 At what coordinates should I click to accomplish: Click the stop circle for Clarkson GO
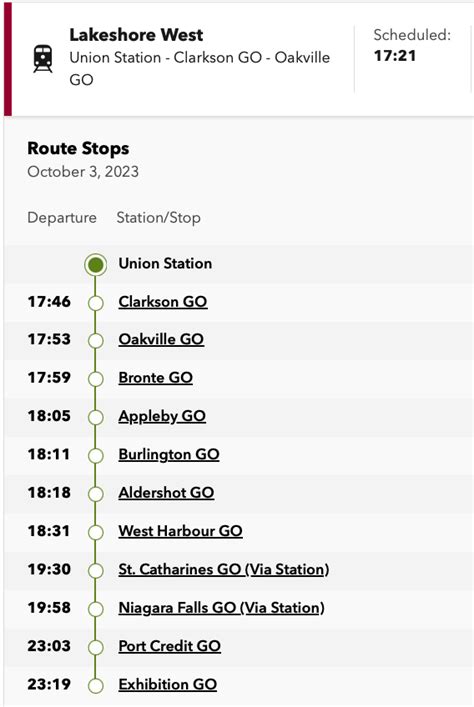[x=96, y=303]
